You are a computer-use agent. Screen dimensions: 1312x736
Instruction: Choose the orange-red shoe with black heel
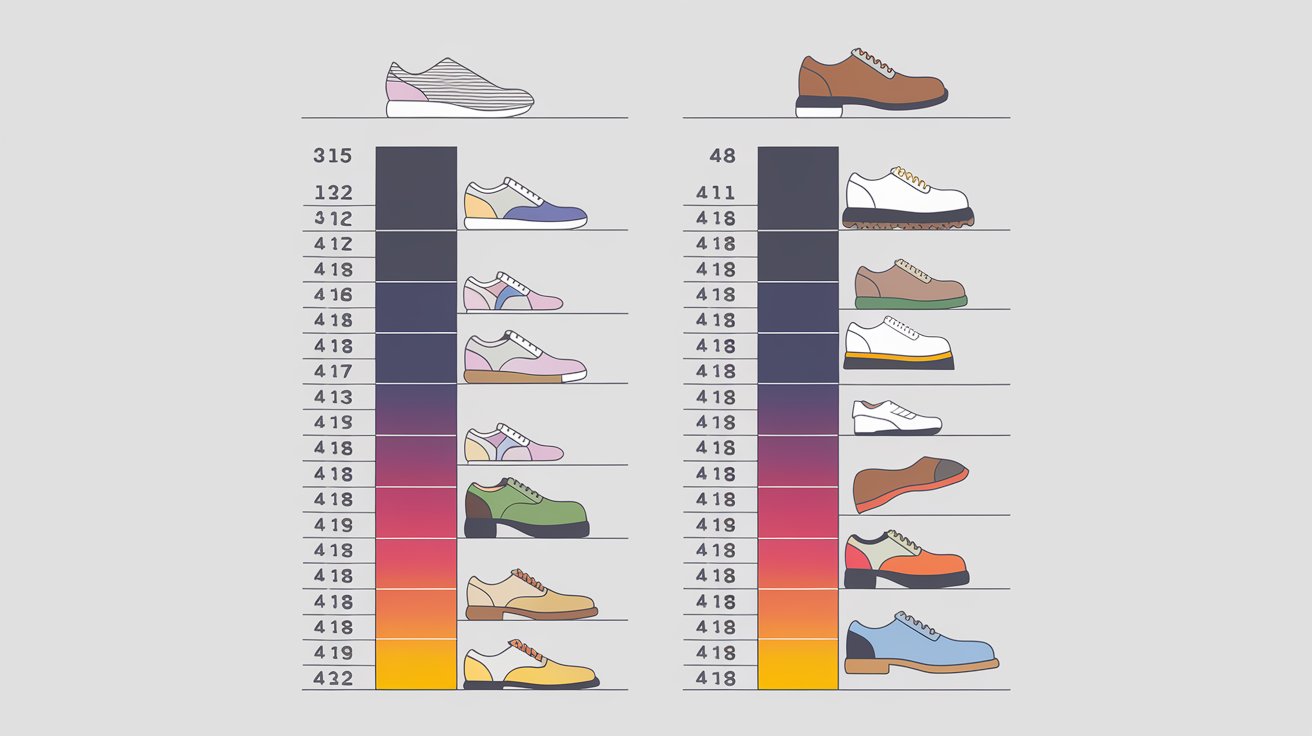906,559
